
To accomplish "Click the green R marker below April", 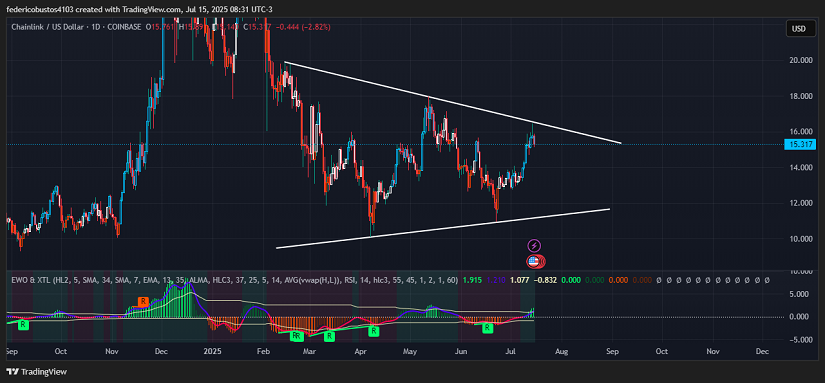I will 373,331.
